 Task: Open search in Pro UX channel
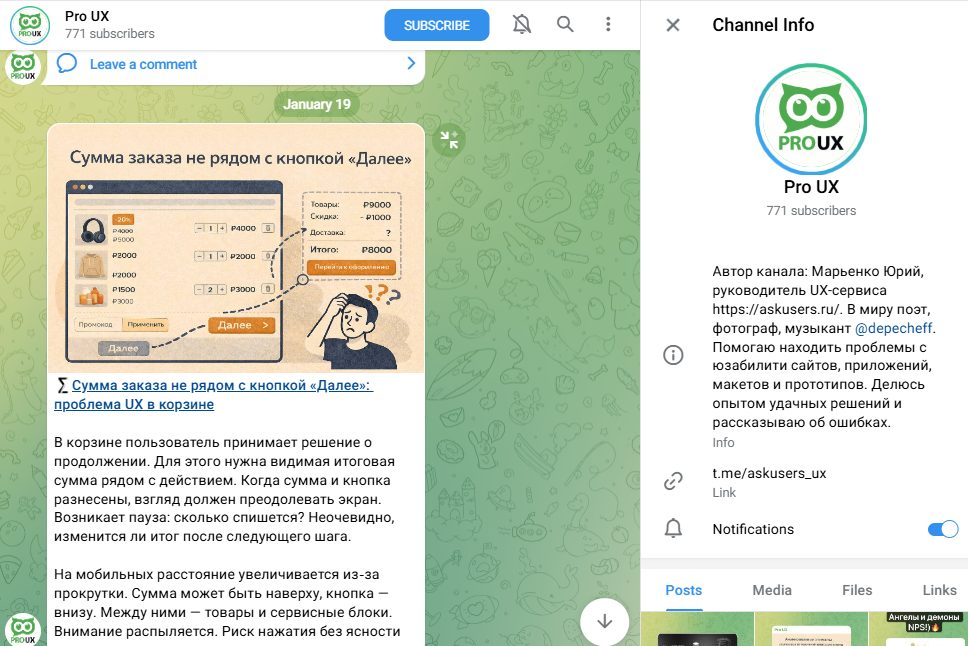[565, 25]
